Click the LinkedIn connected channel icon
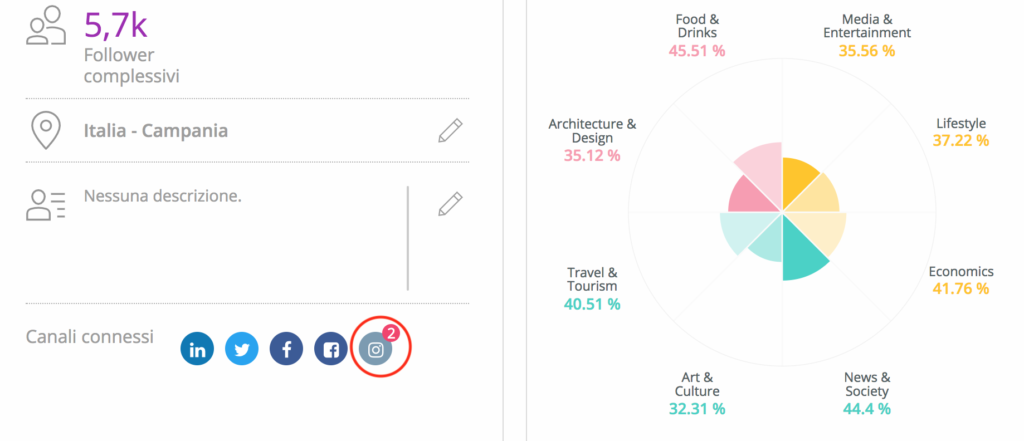 (x=197, y=349)
